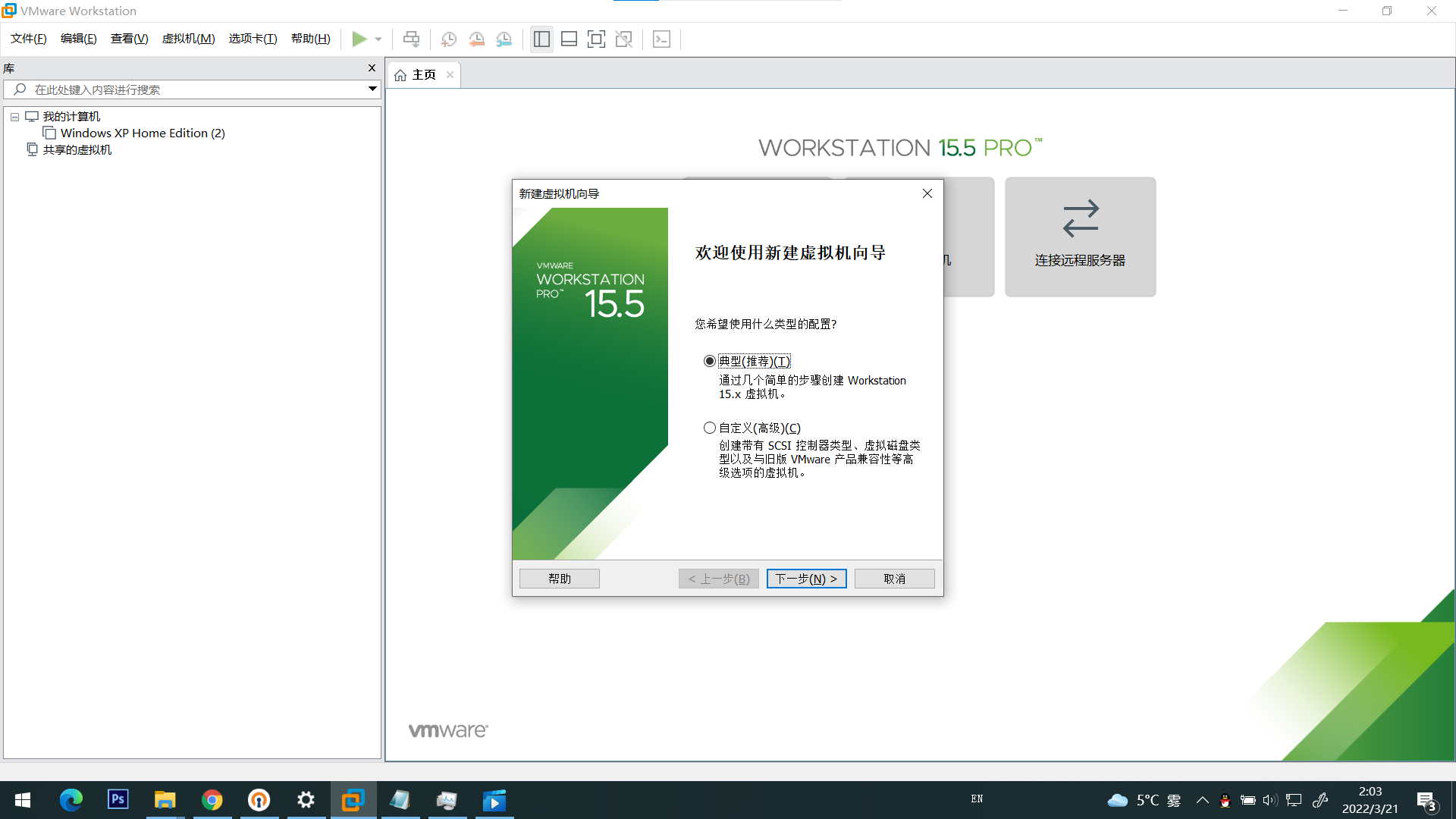Screen dimensions: 1456x819
Task: Toggle the thumbnail bar view icon
Action: tap(569, 39)
